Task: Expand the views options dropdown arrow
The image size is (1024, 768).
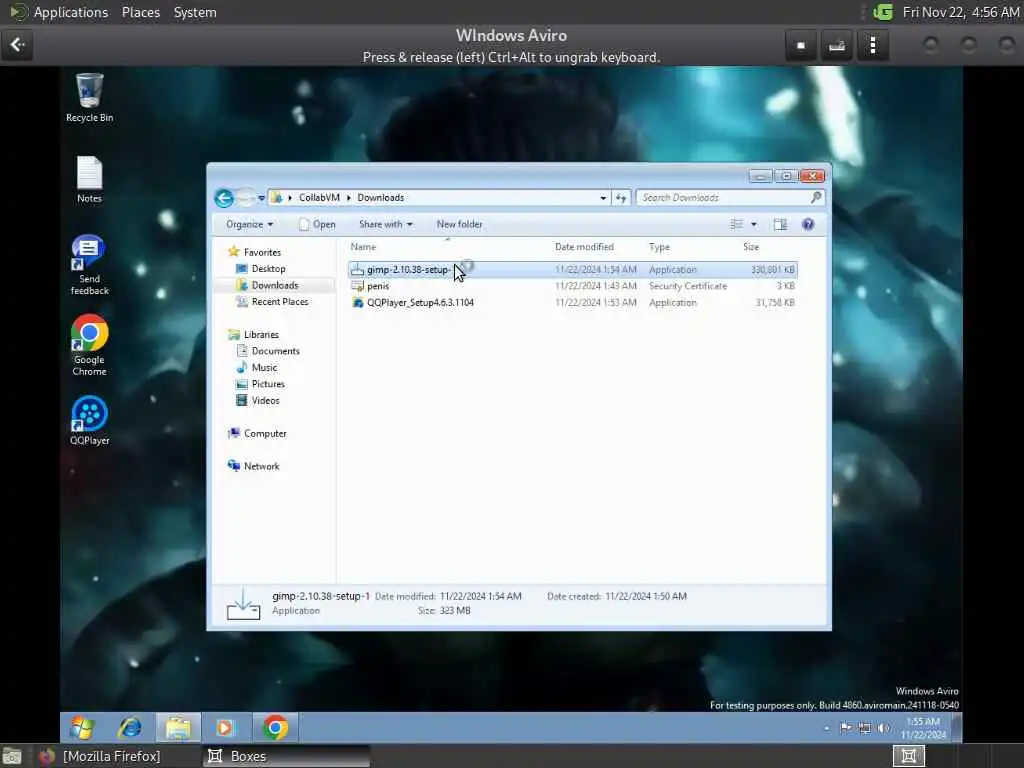Action: tap(754, 224)
